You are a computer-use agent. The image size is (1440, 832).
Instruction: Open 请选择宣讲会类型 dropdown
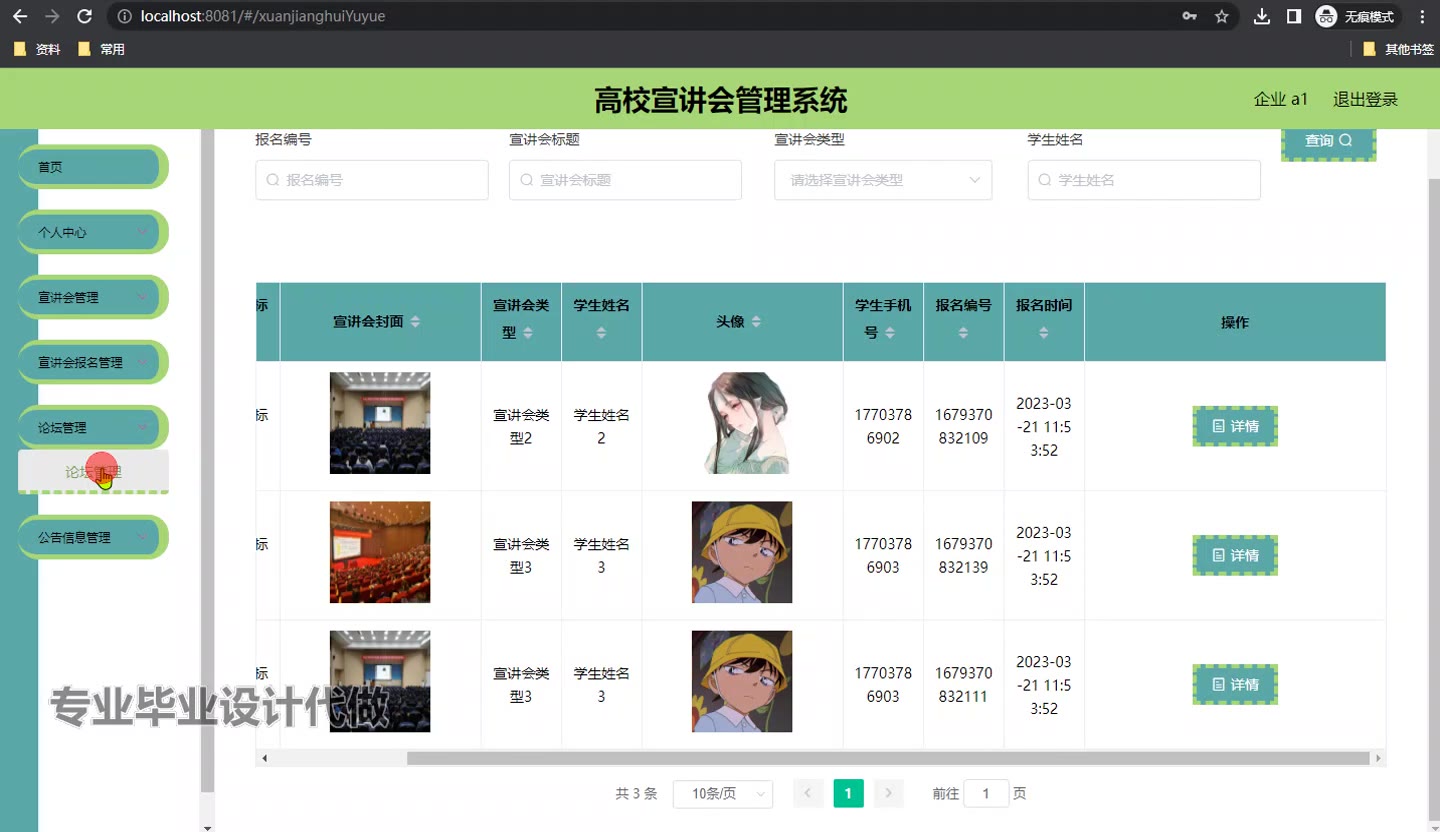click(883, 180)
